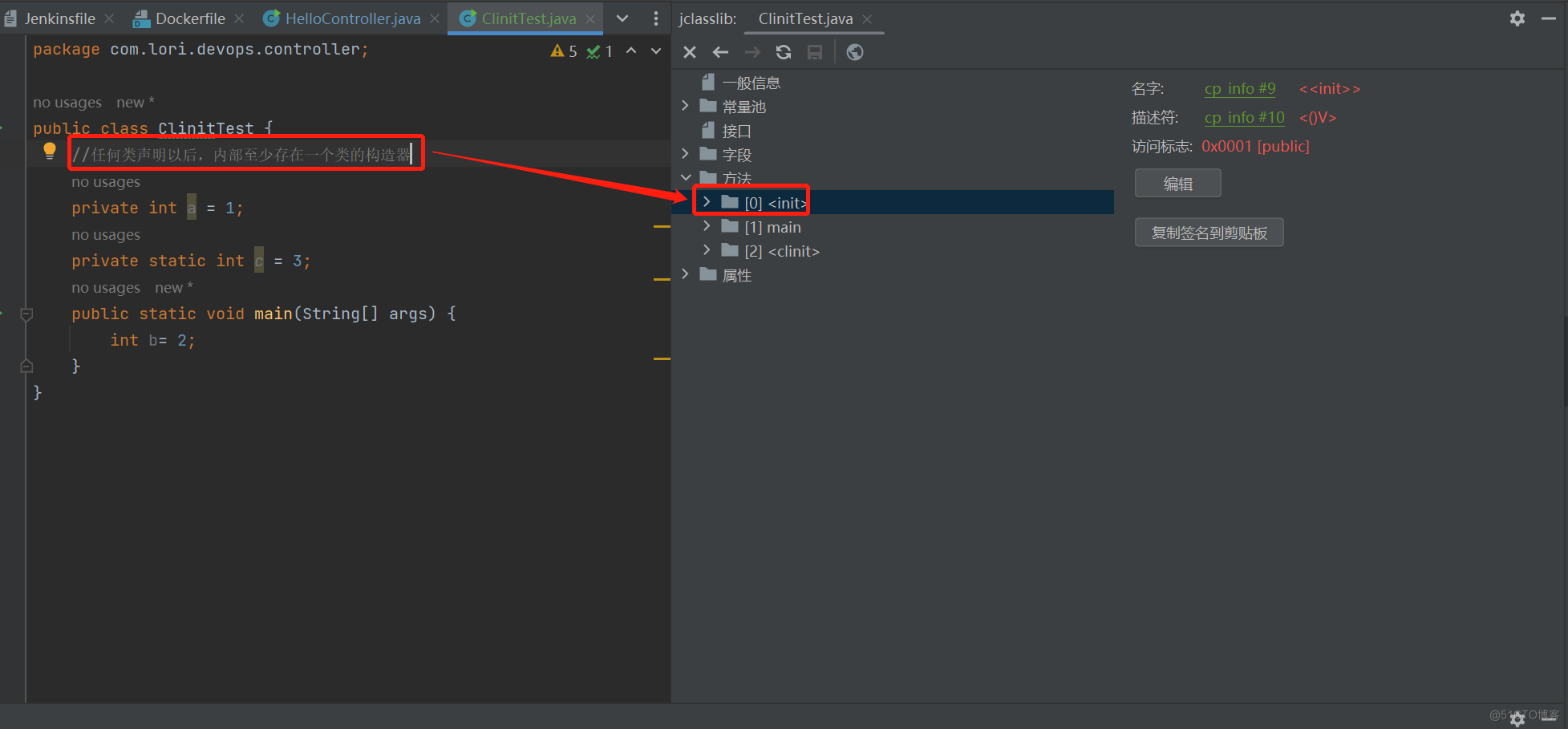Expand the 常量池 node
The width and height of the screenshot is (1568, 729).
pos(685,106)
